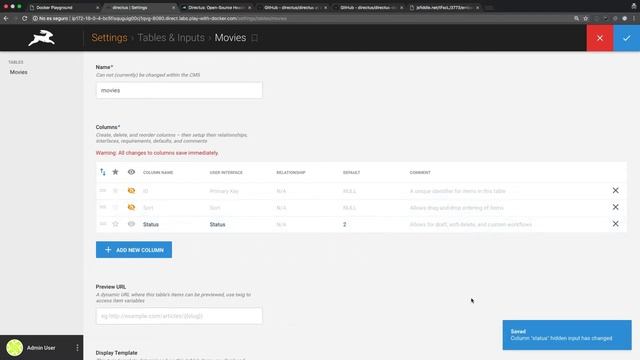Cancel editing with the red X button

600,38
